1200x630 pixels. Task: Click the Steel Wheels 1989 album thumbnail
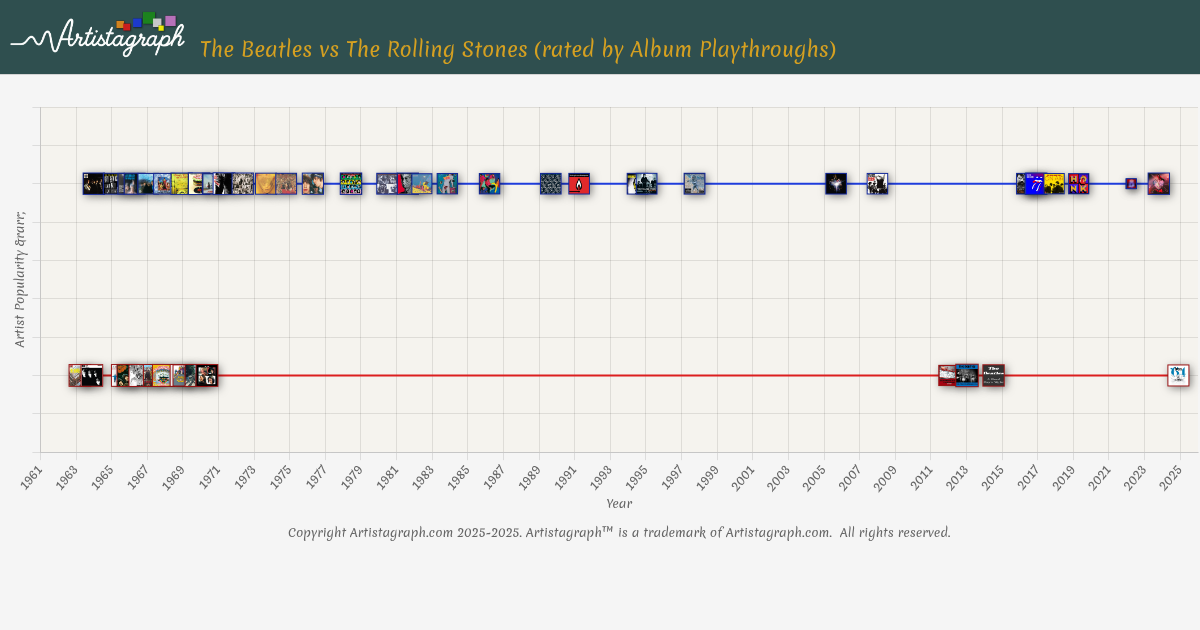tap(551, 184)
